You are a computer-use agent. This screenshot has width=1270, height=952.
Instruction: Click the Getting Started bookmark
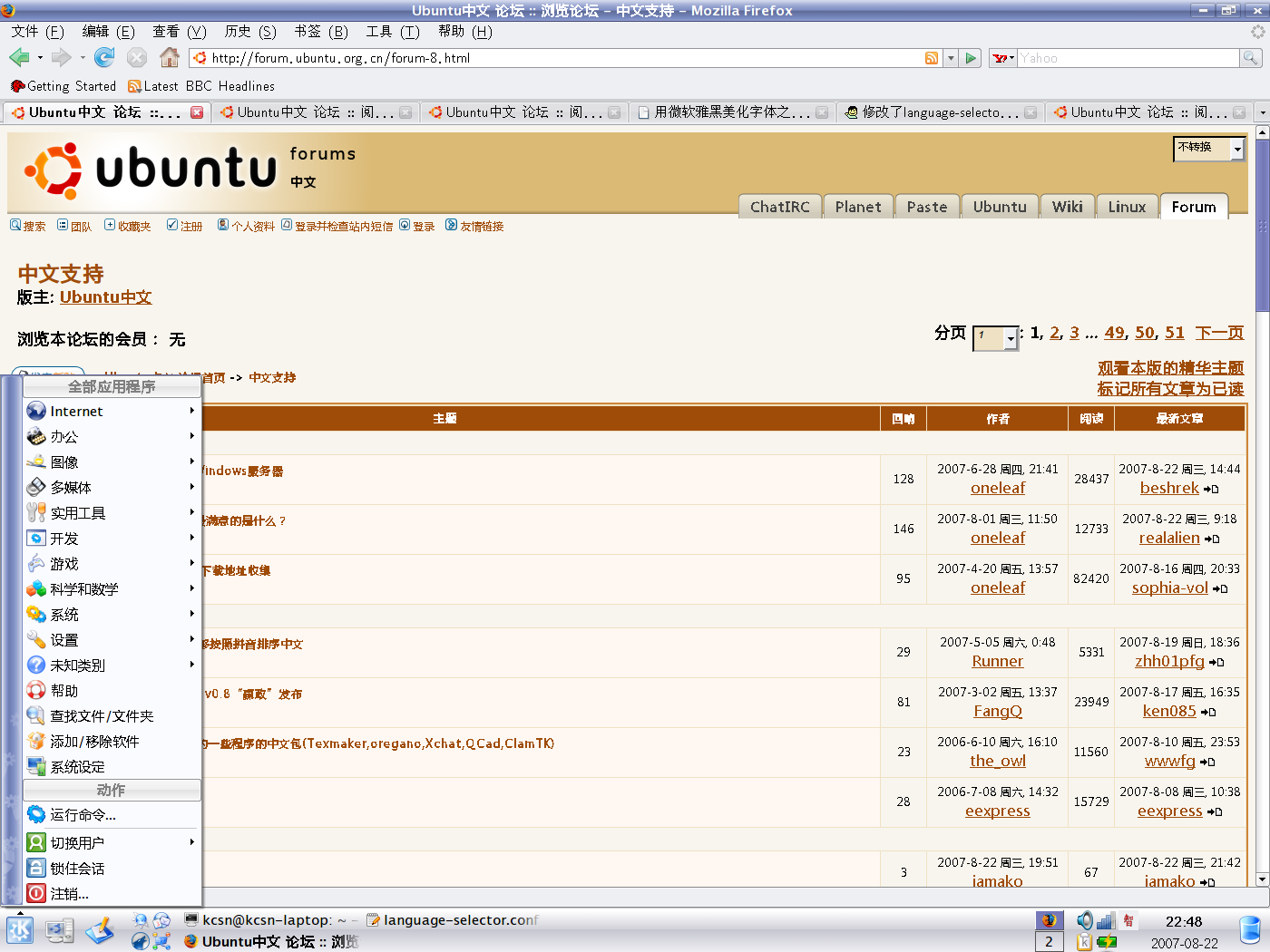63,86
